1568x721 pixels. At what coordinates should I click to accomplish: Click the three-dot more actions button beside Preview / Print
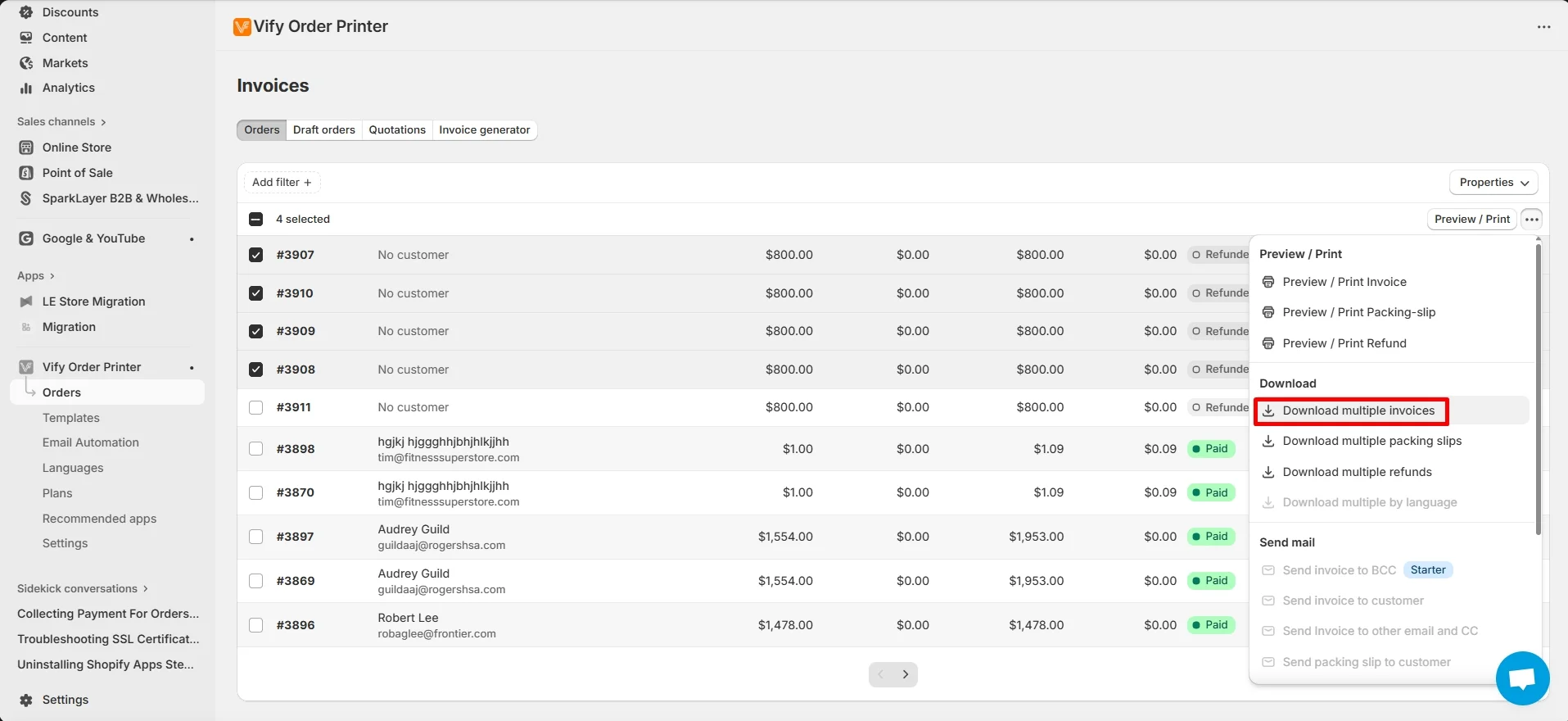click(1532, 220)
